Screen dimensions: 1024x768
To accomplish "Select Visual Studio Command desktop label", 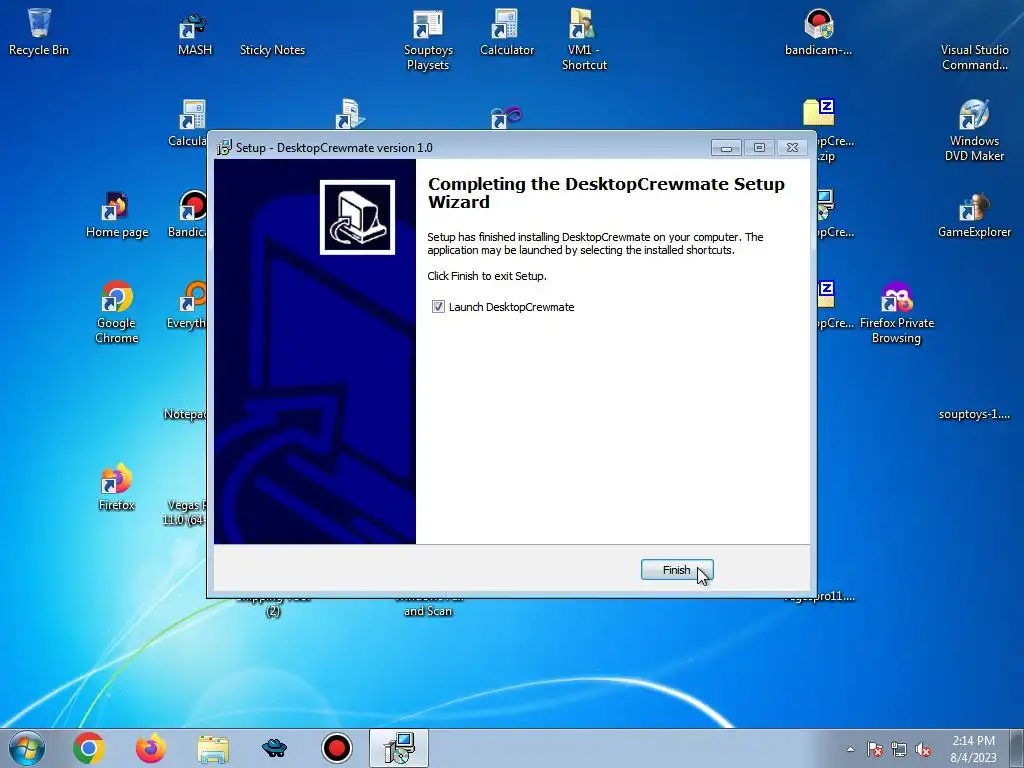I will pyautogui.click(x=974, y=57).
